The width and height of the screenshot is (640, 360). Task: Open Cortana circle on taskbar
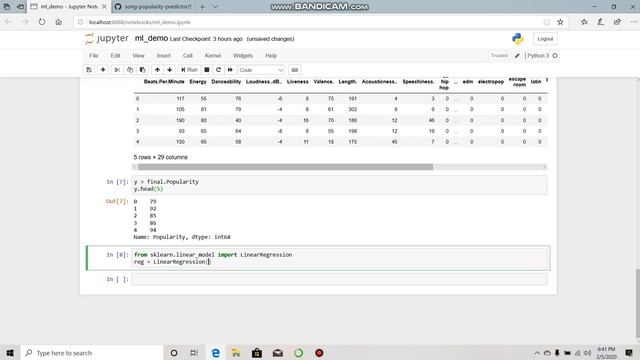pyautogui.click(x=173, y=353)
